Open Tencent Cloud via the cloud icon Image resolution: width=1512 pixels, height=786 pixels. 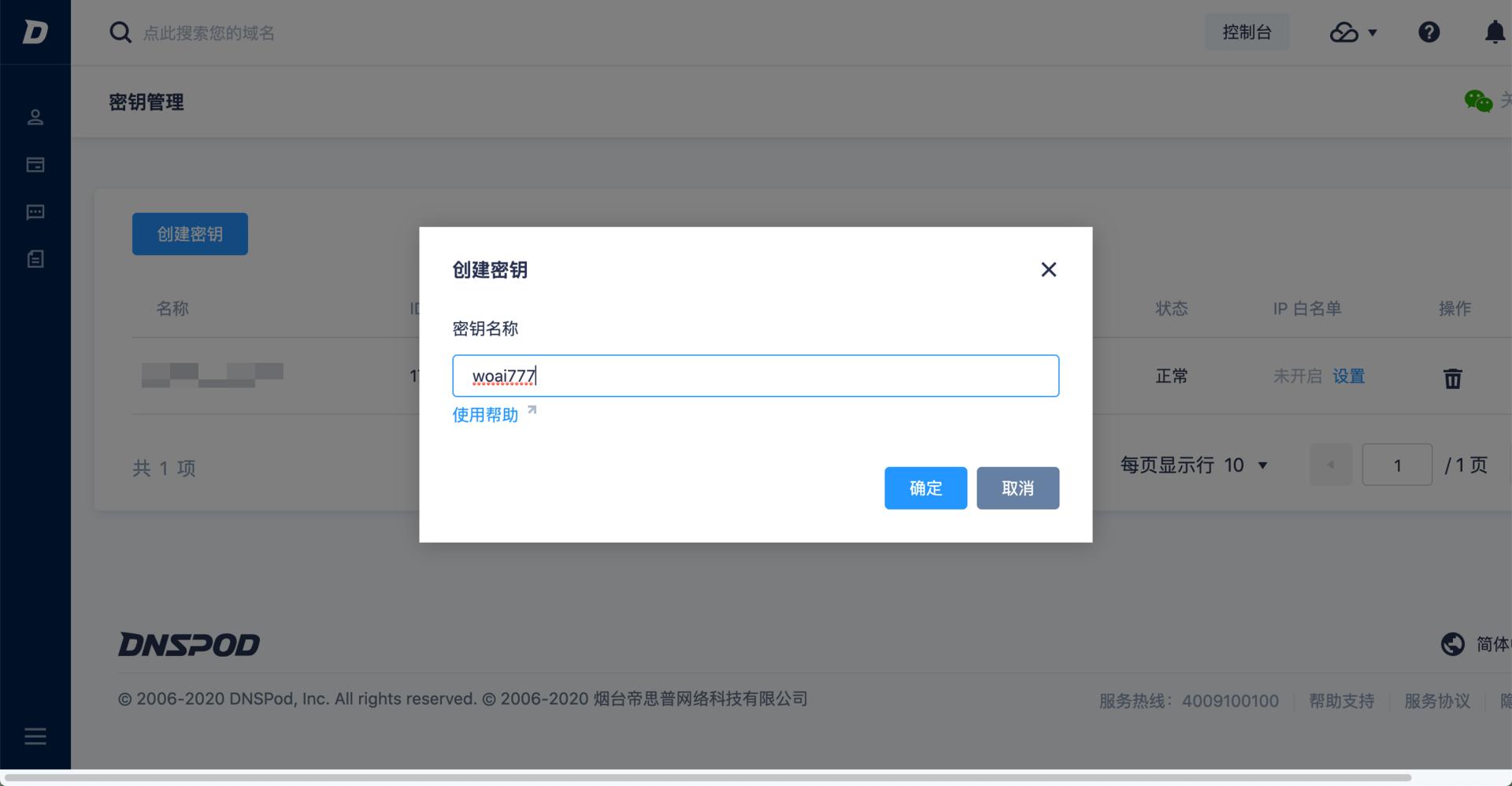coord(1343,32)
